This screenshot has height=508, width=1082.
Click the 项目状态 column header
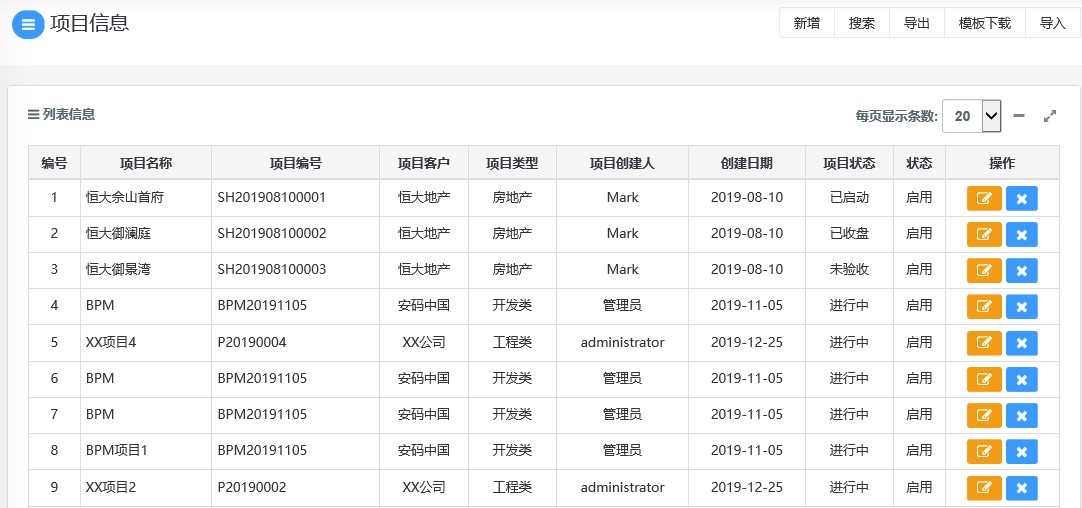849,163
